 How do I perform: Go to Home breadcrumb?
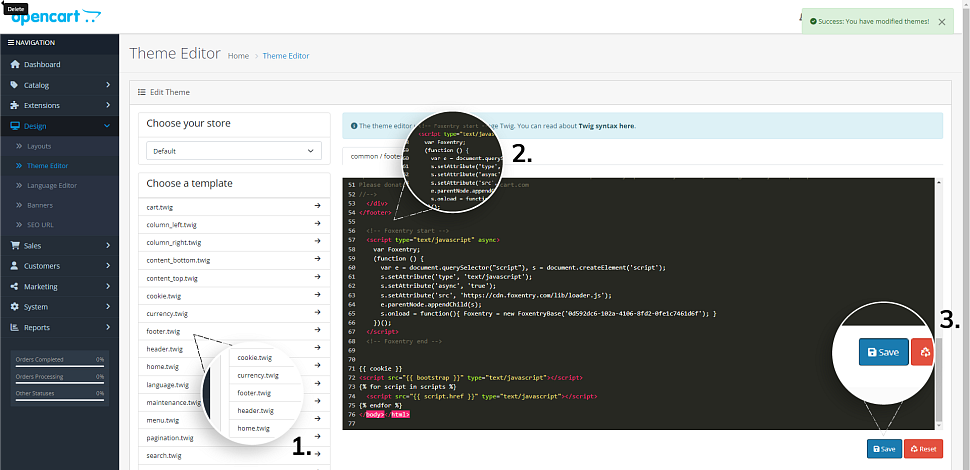point(238,56)
